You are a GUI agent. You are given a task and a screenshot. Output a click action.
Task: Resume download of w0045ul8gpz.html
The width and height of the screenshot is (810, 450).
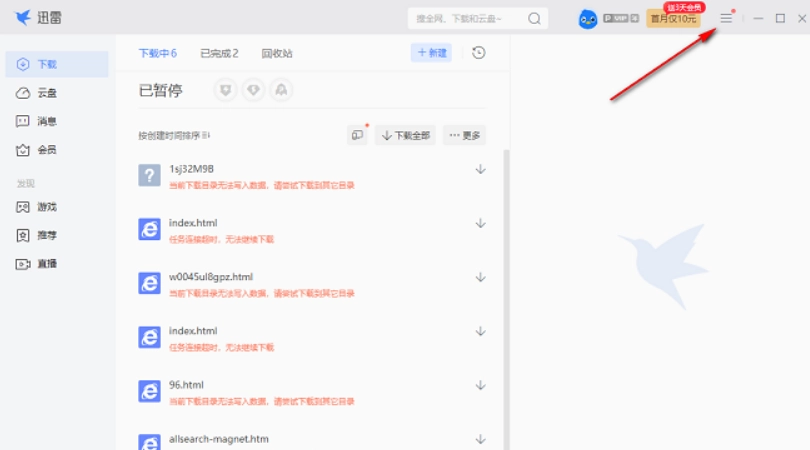click(480, 277)
